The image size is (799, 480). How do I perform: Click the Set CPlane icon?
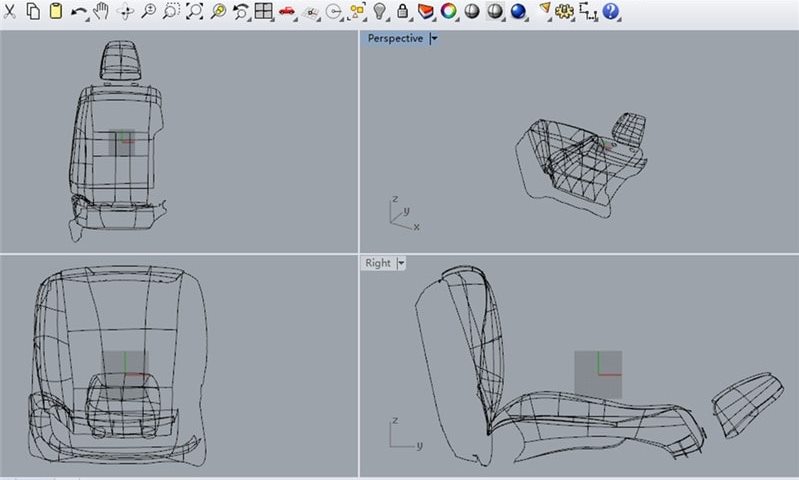(x=310, y=13)
